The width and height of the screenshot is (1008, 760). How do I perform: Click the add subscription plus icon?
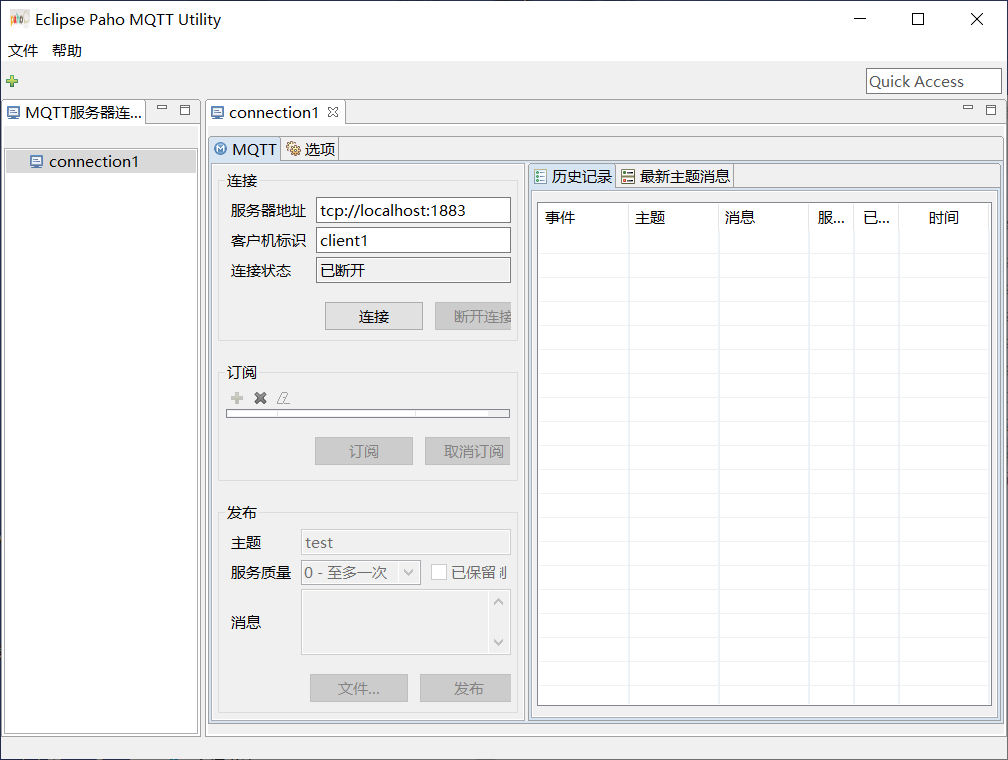[237, 398]
